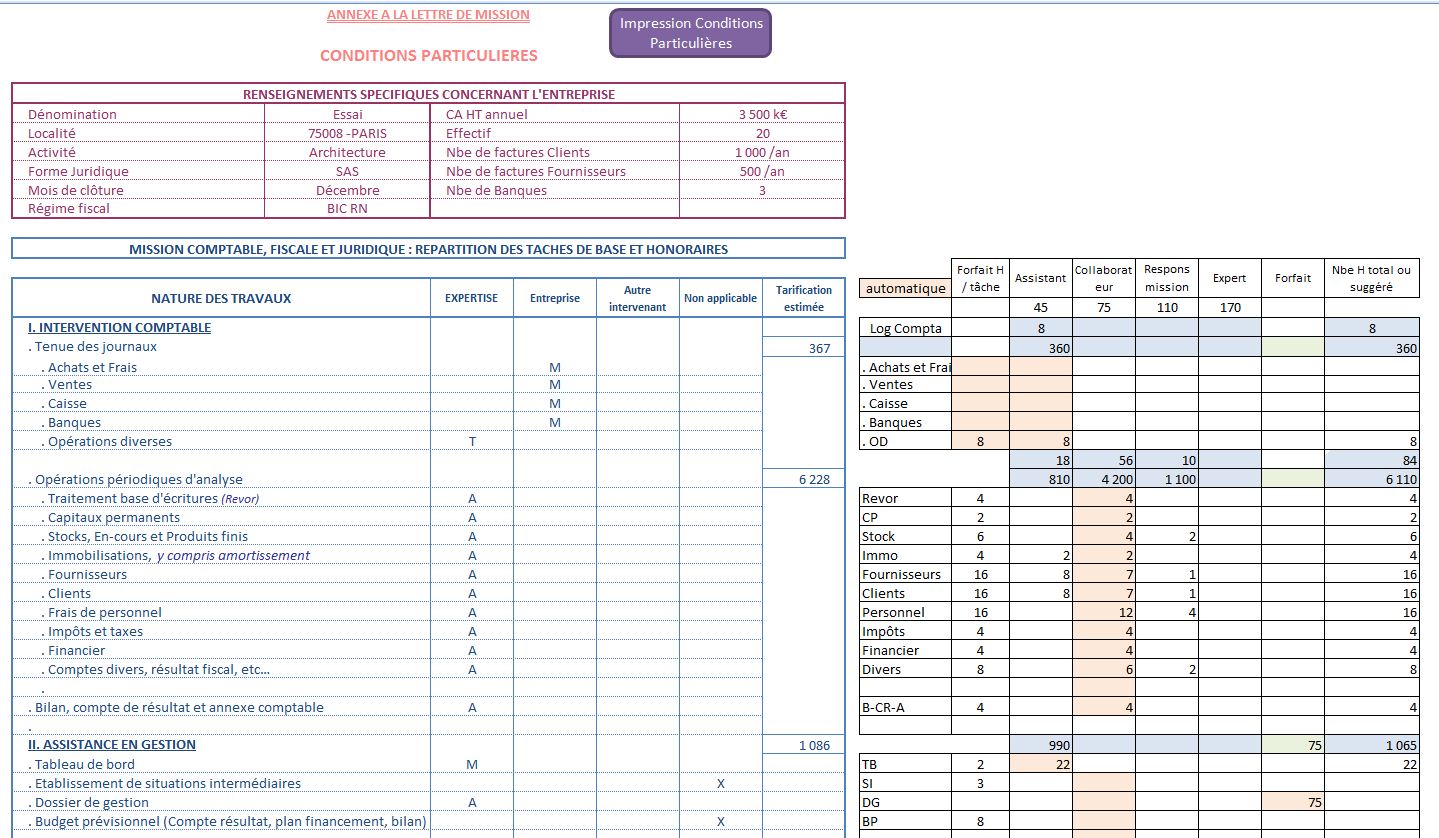Viewport: 1439px width, 838px height.
Task: Click the Impression Conditions Particulières button
Action: point(690,33)
